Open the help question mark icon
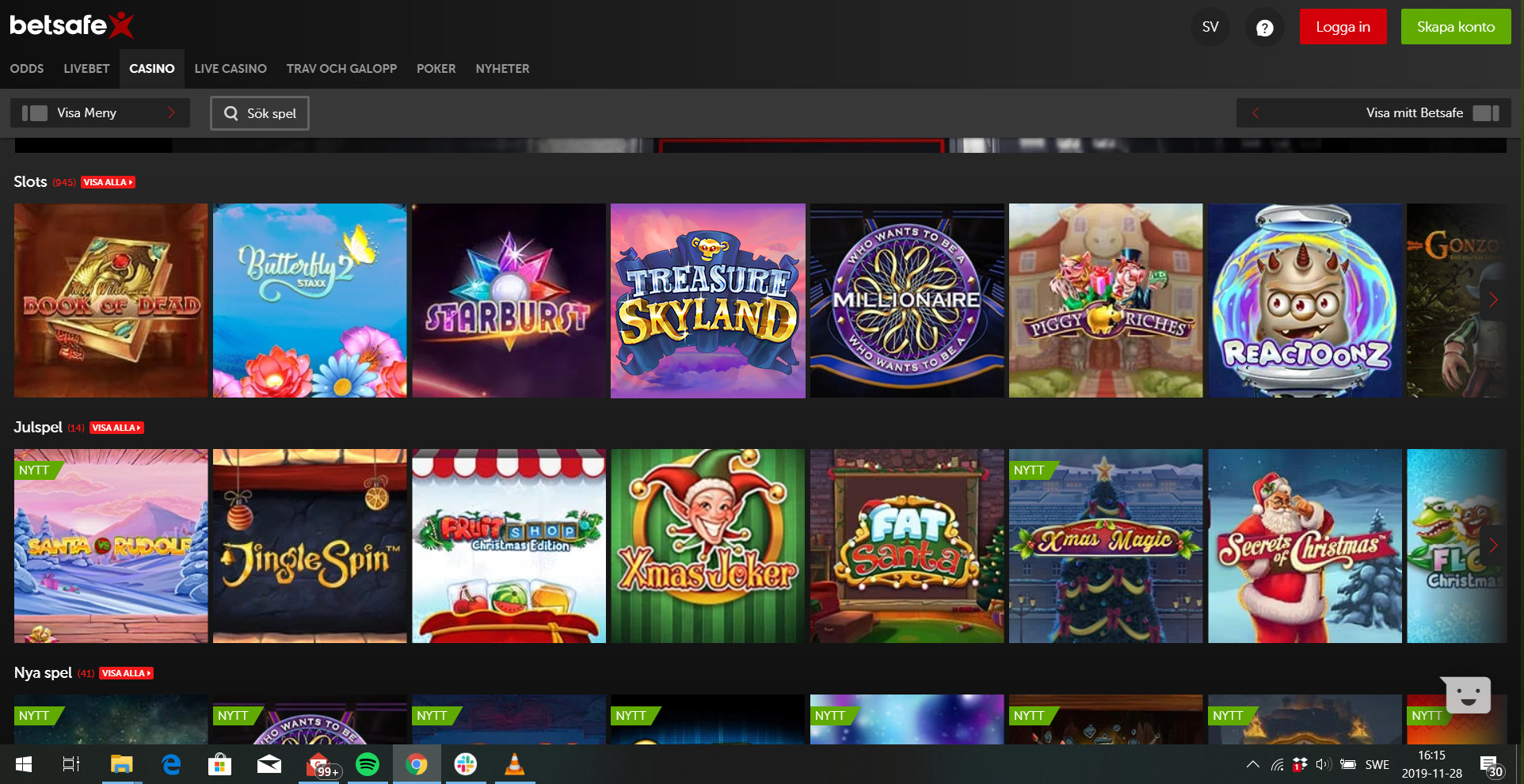The width and height of the screenshot is (1524, 784). (1265, 28)
